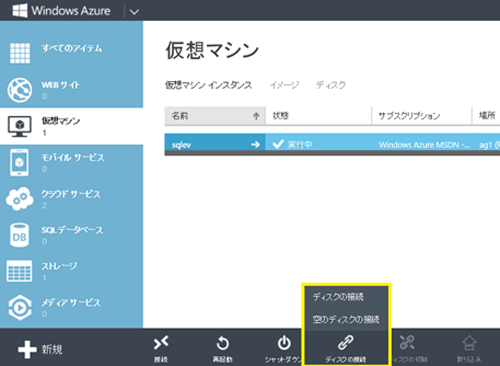500x366 pixels.
Task: Click the ディスクの切断 broken link icon
Action: (x=407, y=343)
